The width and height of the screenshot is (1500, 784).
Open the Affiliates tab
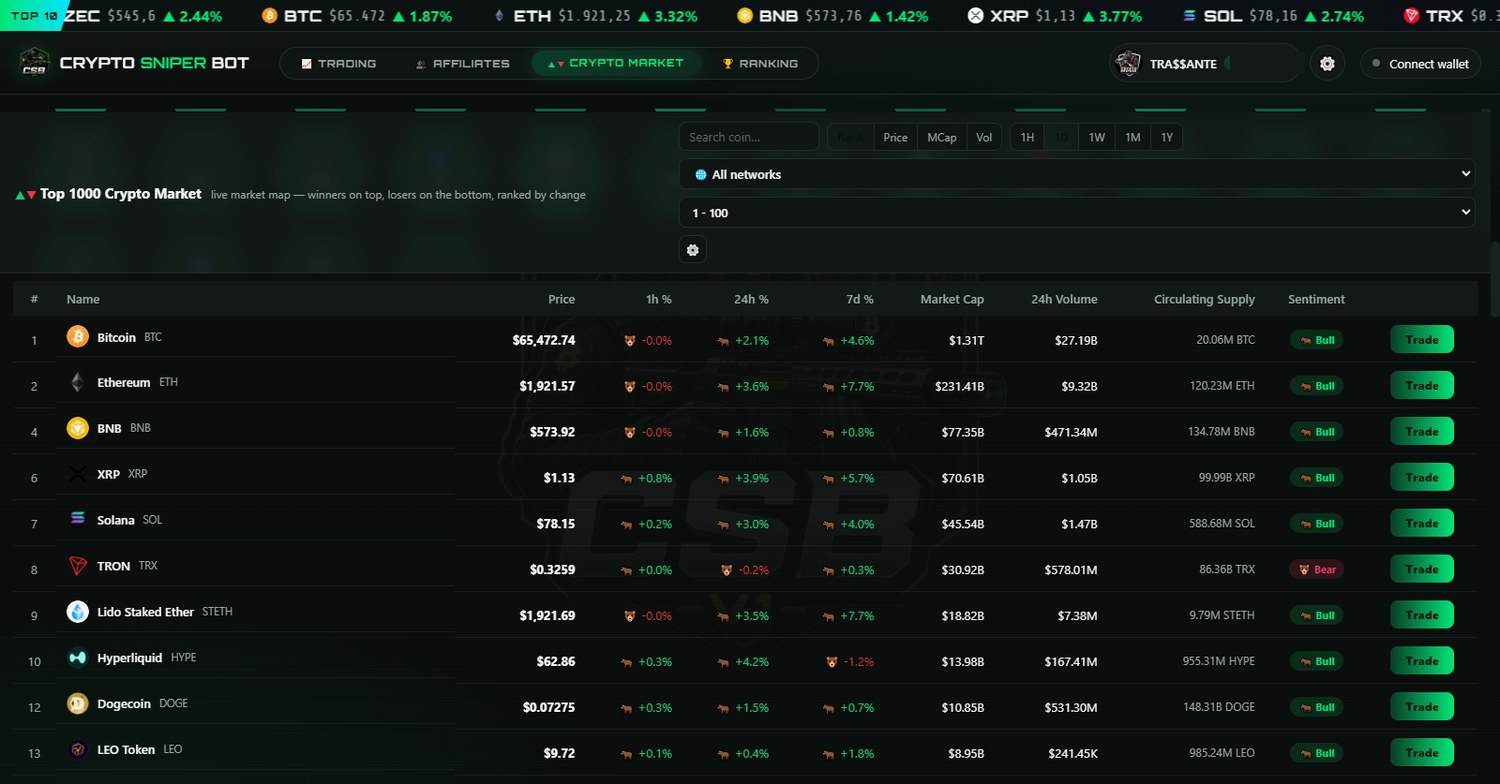462,63
